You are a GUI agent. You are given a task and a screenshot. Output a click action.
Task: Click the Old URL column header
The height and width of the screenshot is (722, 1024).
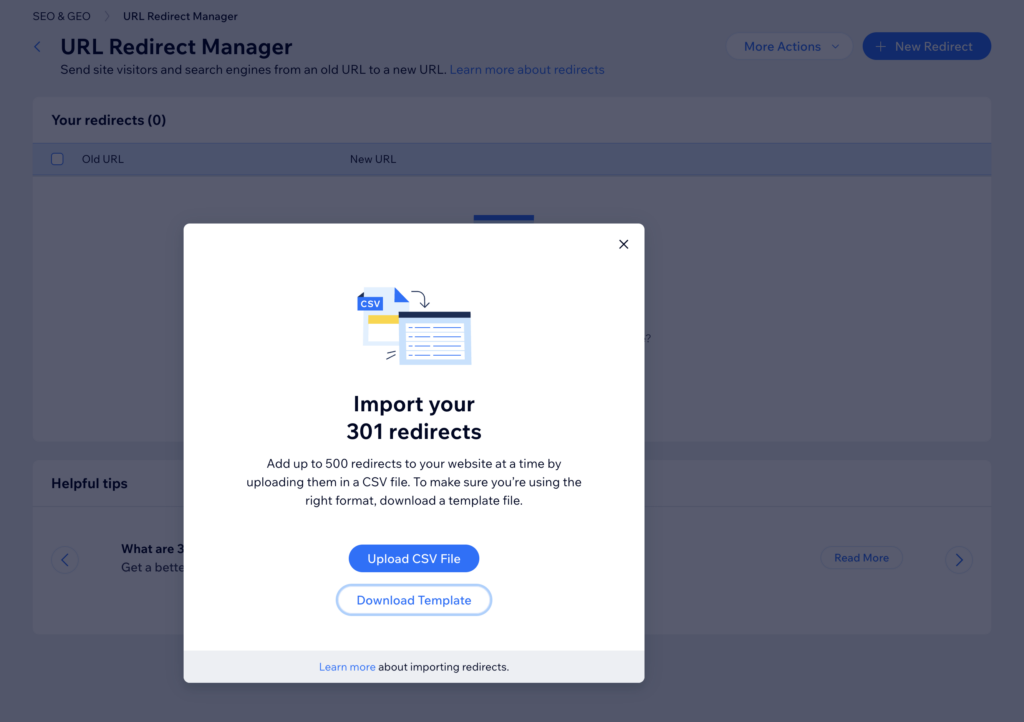point(102,158)
